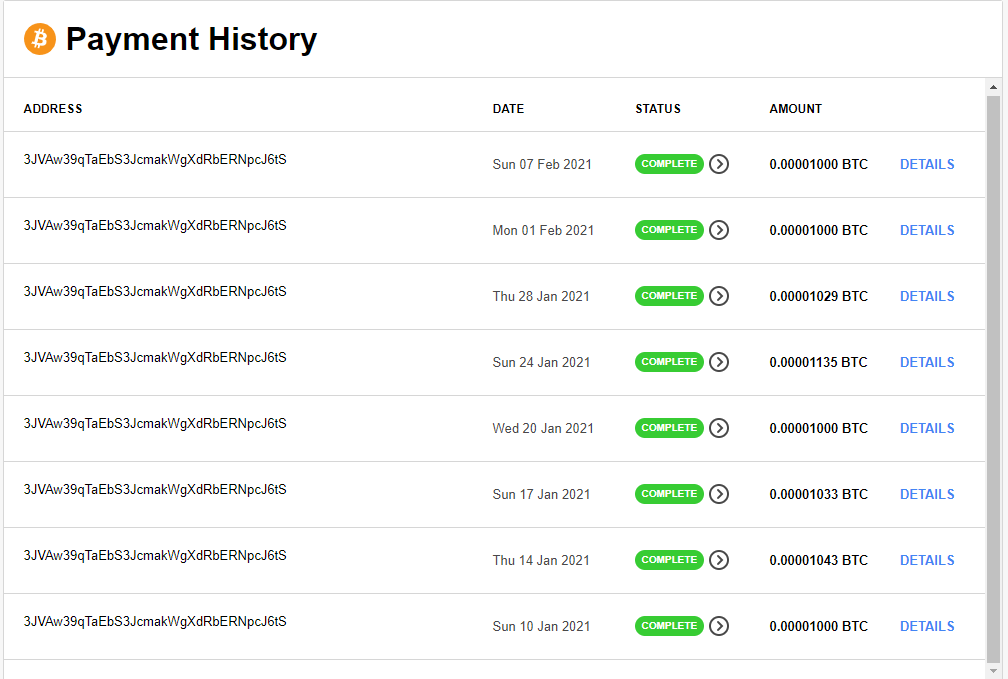Open arrow icon for Thu 14 Jan 2021 payment
Screen dimensions: 1008x679
click(x=719, y=560)
